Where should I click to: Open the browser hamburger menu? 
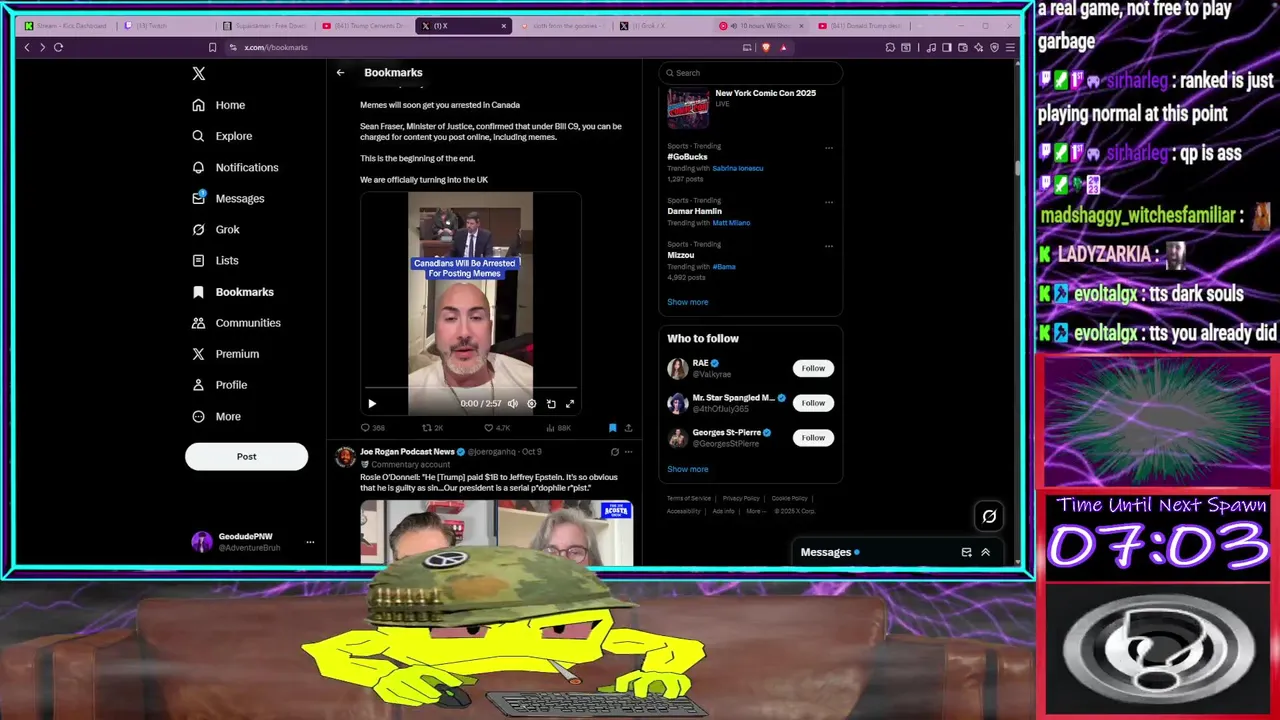click(x=1011, y=47)
